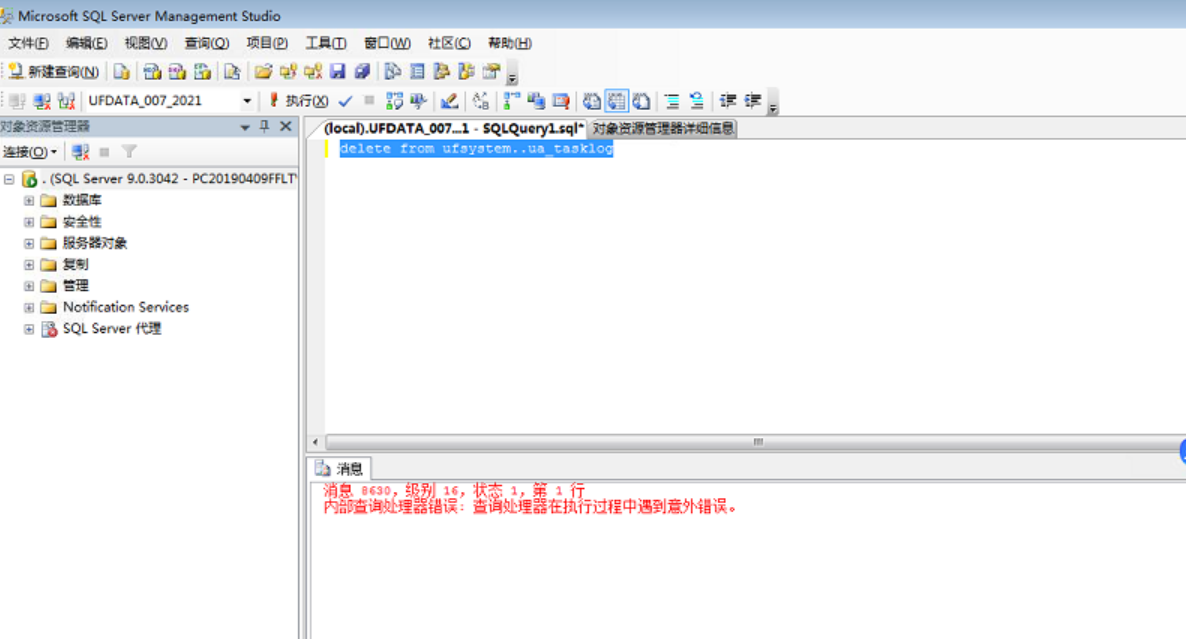Click the Design Query in Editor icon
This screenshot has height=639, width=1186.
click(x=449, y=101)
